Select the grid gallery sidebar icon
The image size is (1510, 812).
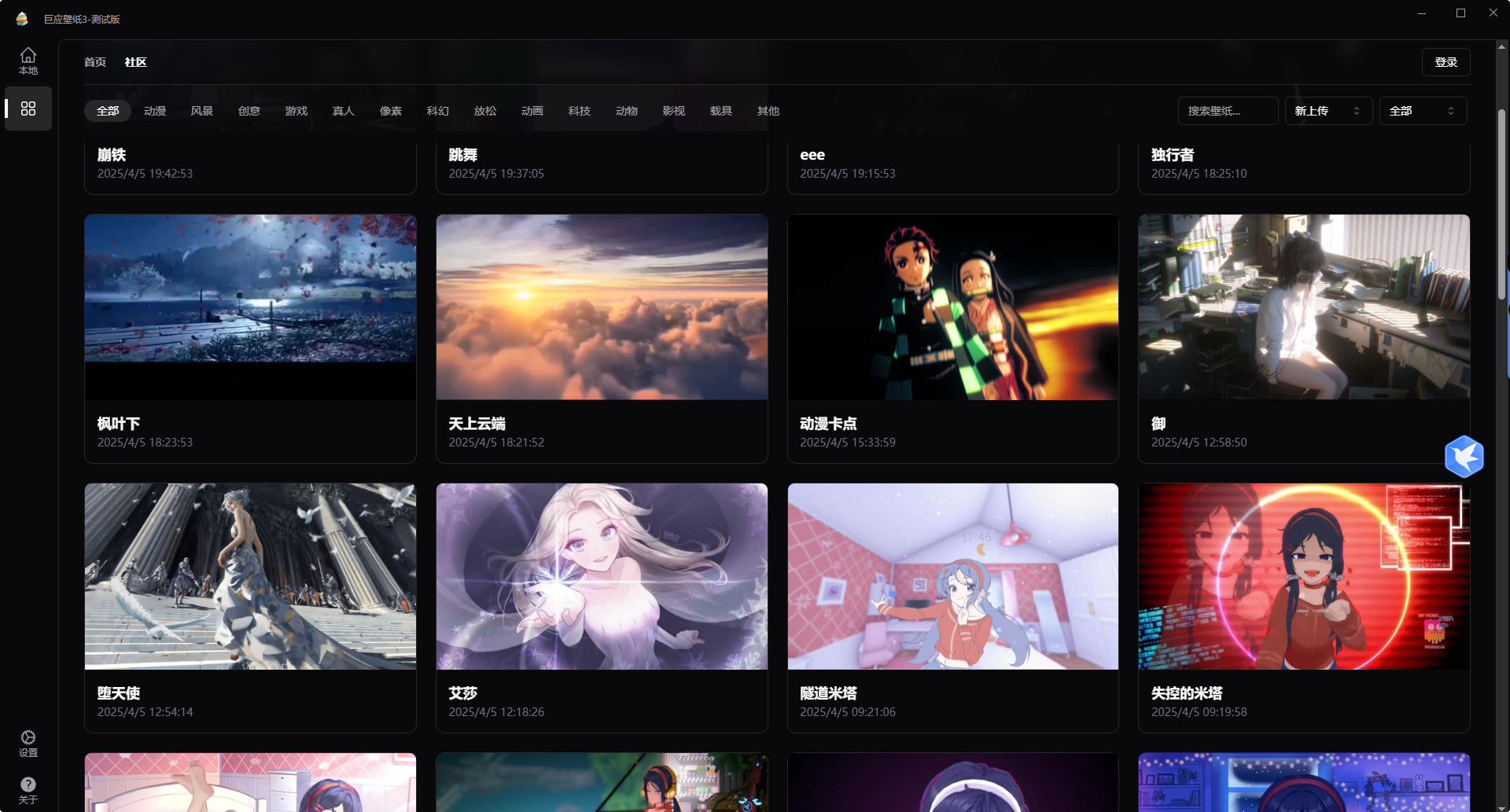point(28,108)
